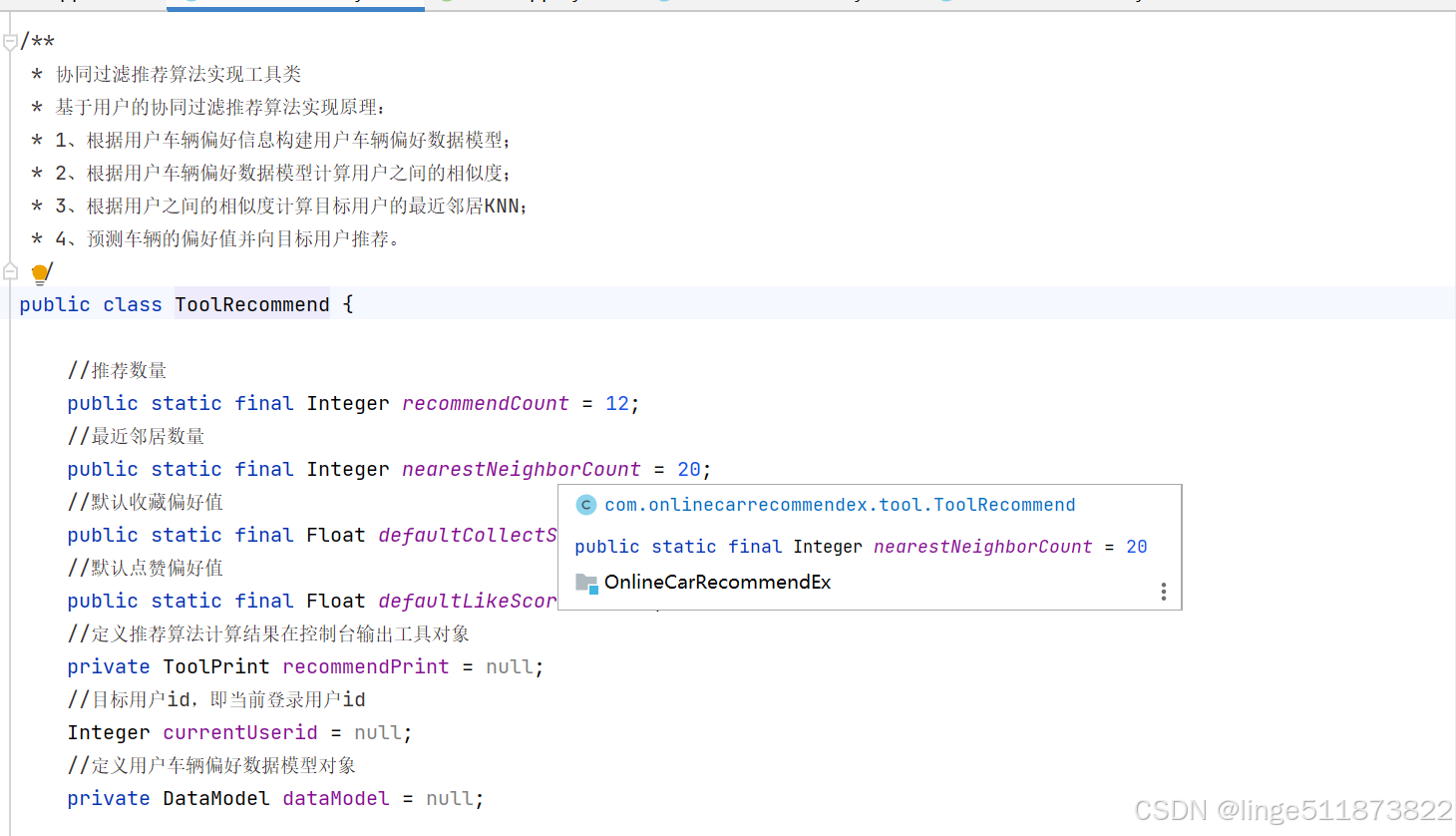Click the value 12 in the editor
Image resolution: width=1456 pixels, height=836 pixels.
tap(617, 403)
